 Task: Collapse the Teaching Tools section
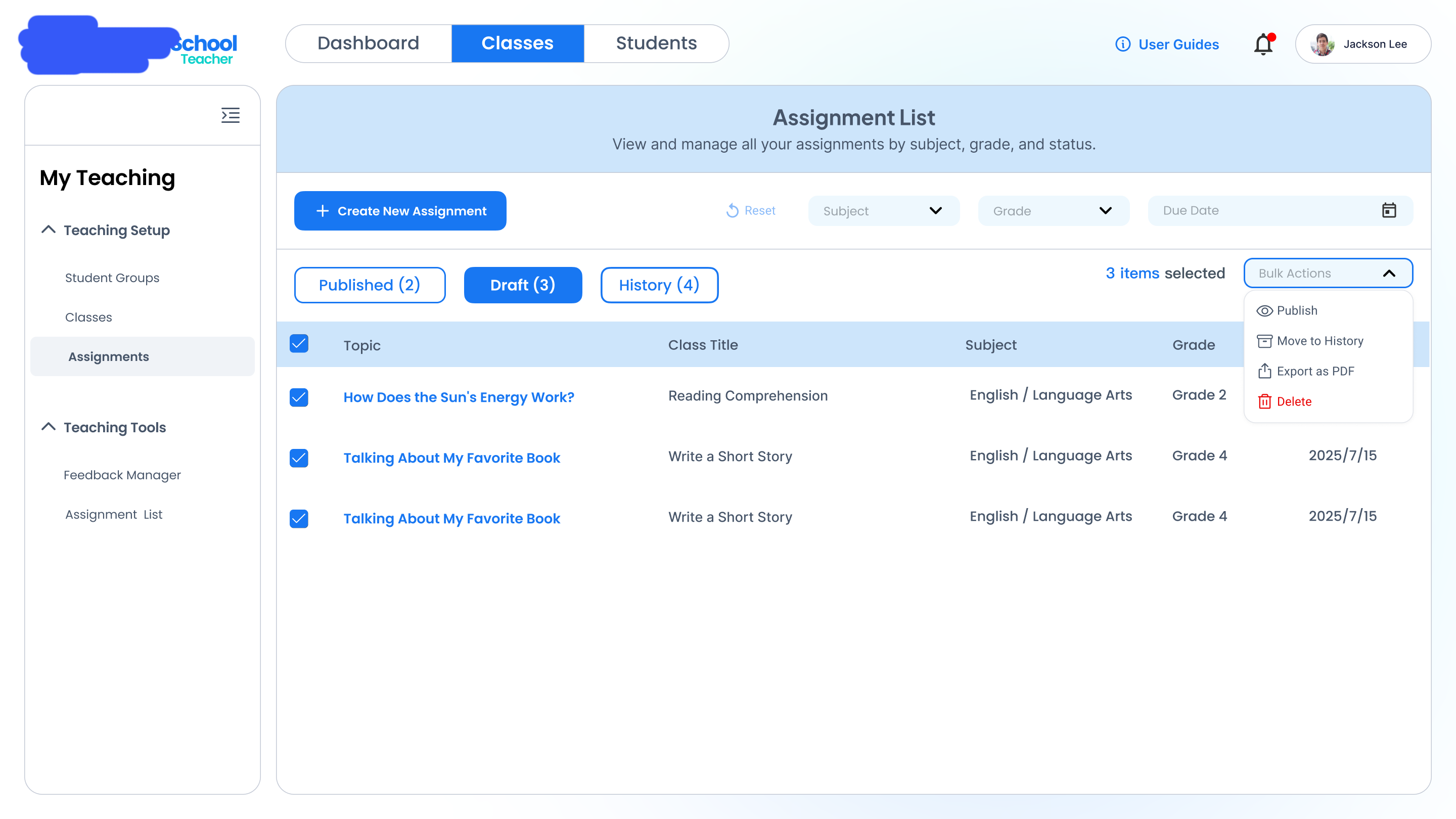click(x=104, y=427)
